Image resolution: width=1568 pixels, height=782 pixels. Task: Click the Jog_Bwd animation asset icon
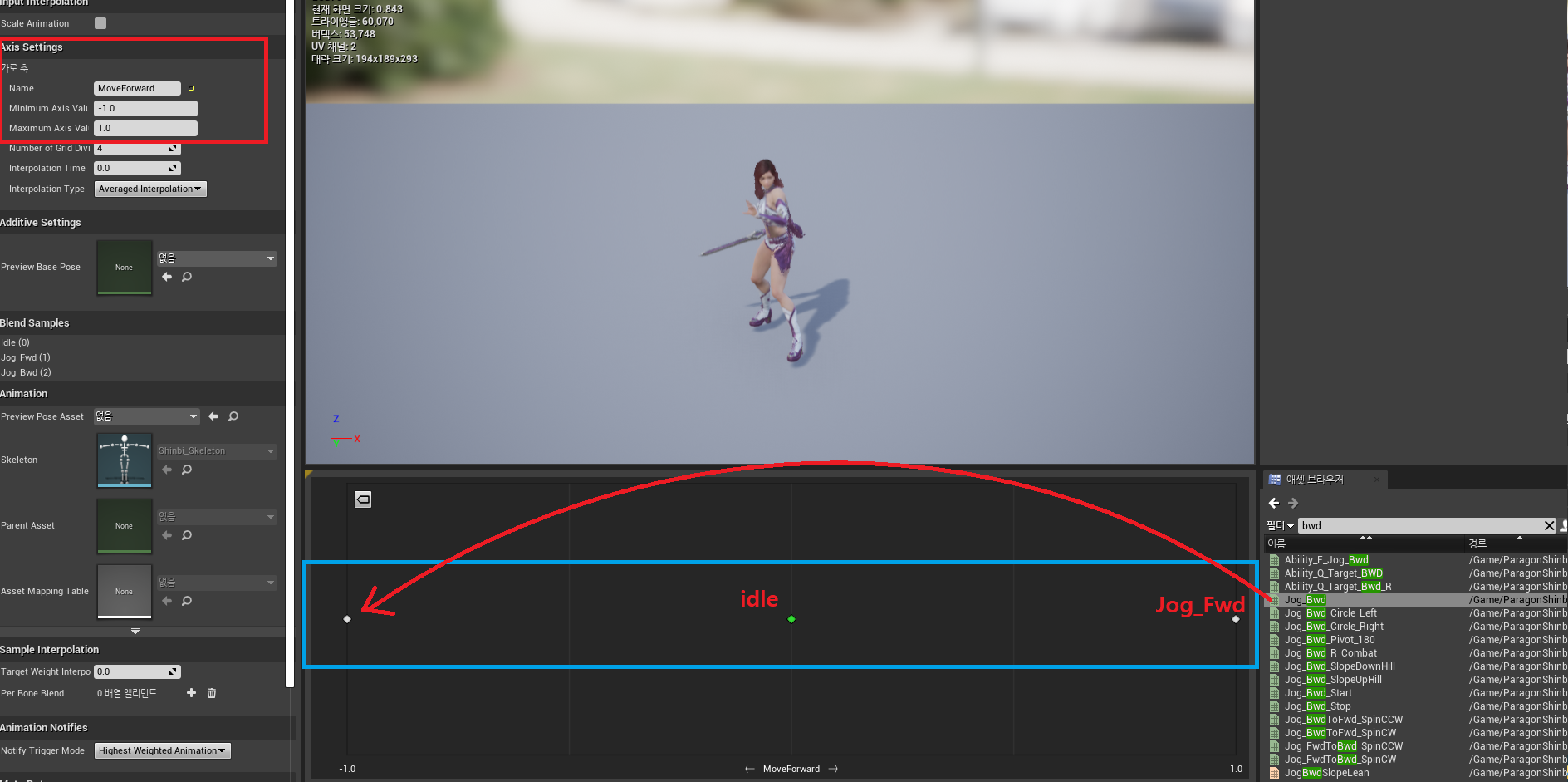pos(1275,600)
